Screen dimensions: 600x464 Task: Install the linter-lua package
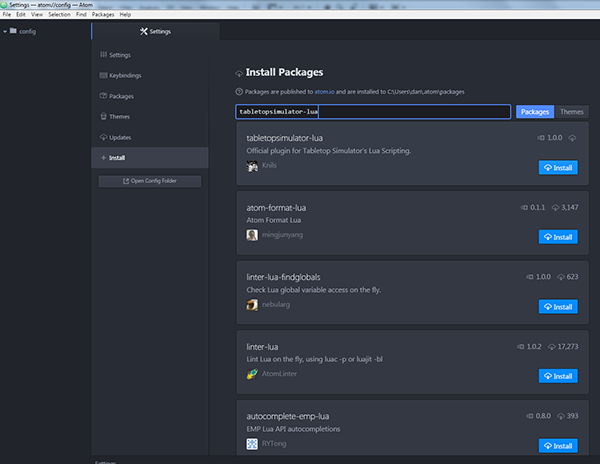point(558,376)
